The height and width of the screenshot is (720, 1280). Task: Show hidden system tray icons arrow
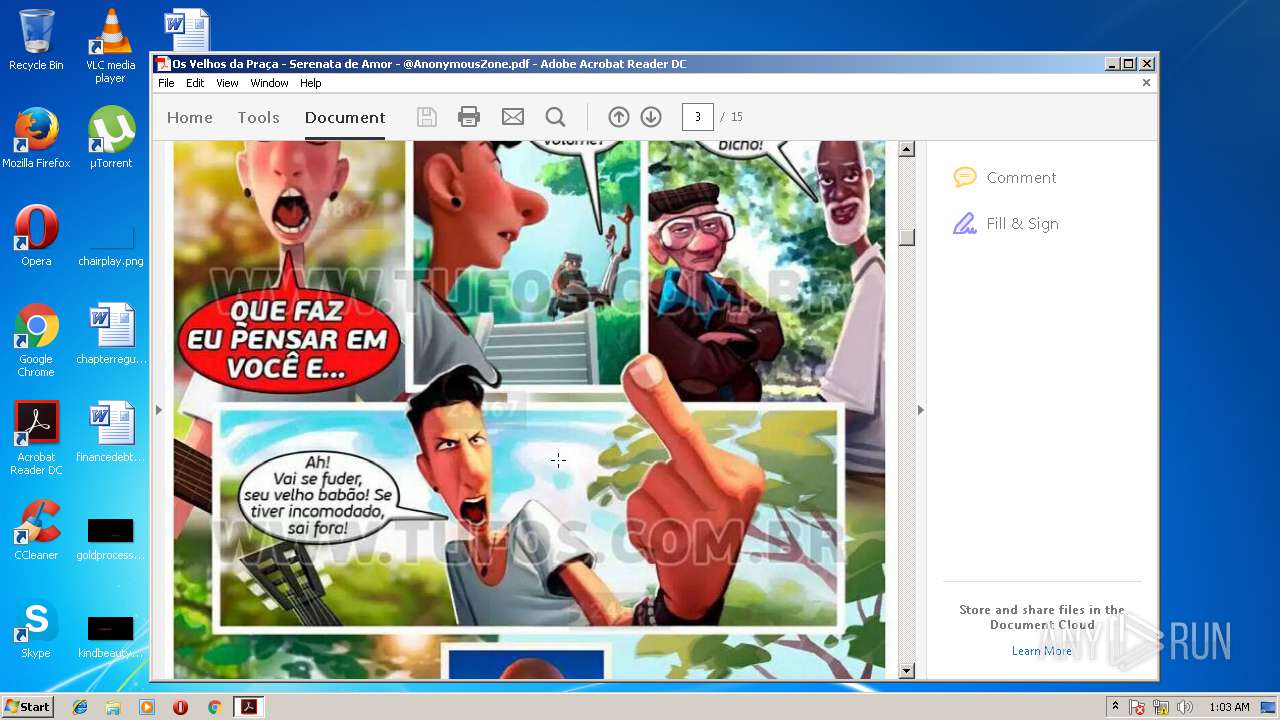point(1115,707)
